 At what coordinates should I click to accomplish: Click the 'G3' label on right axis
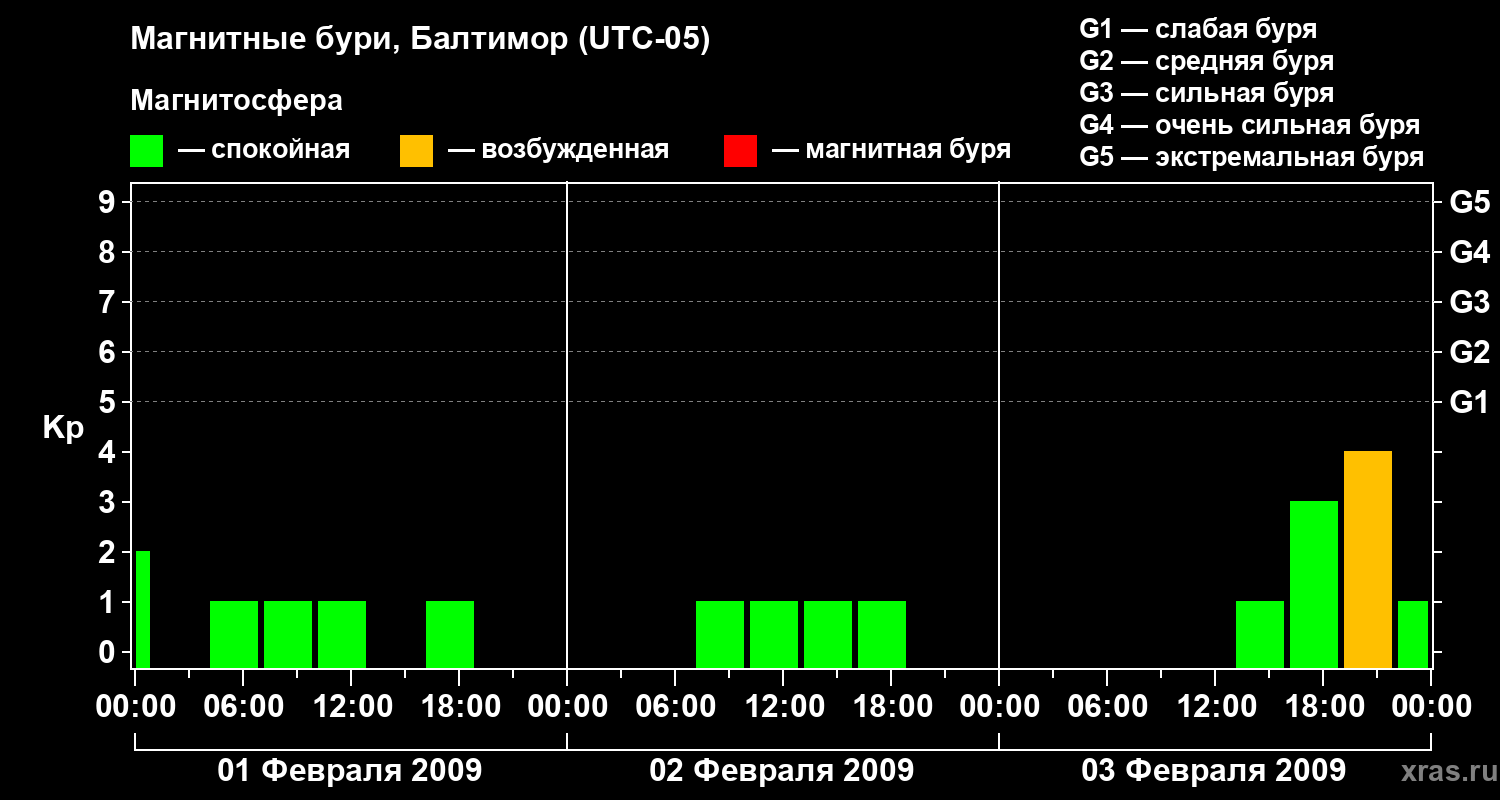point(1469,302)
